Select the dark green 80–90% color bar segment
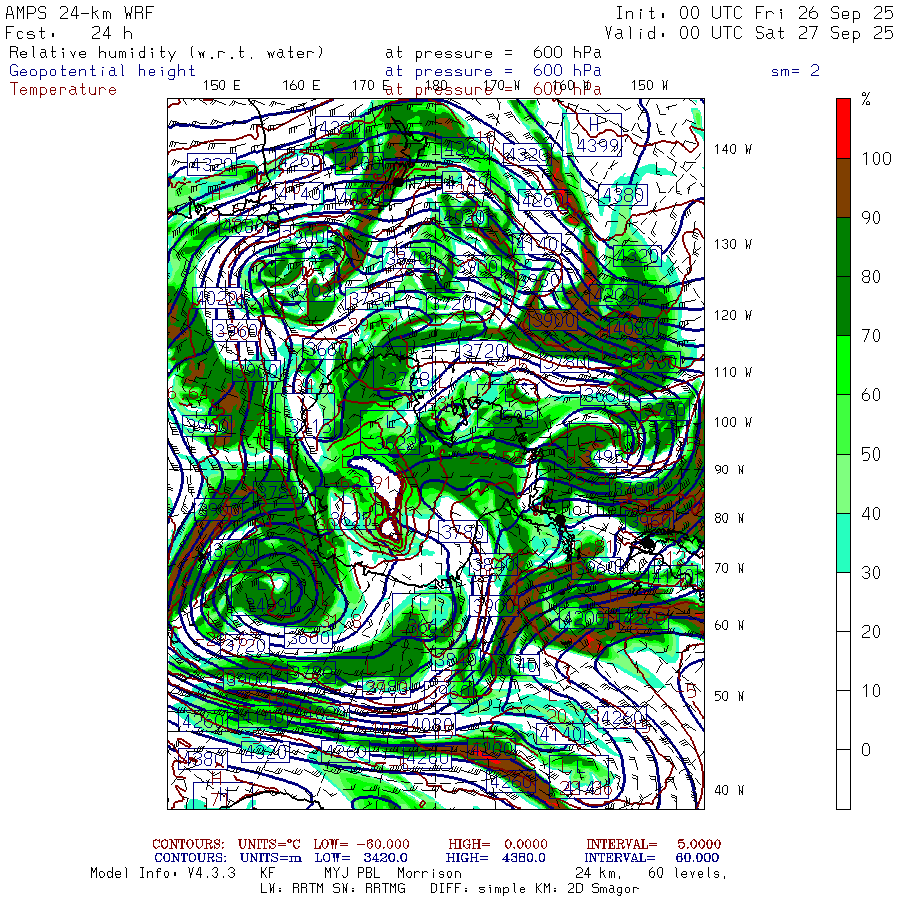 click(843, 247)
